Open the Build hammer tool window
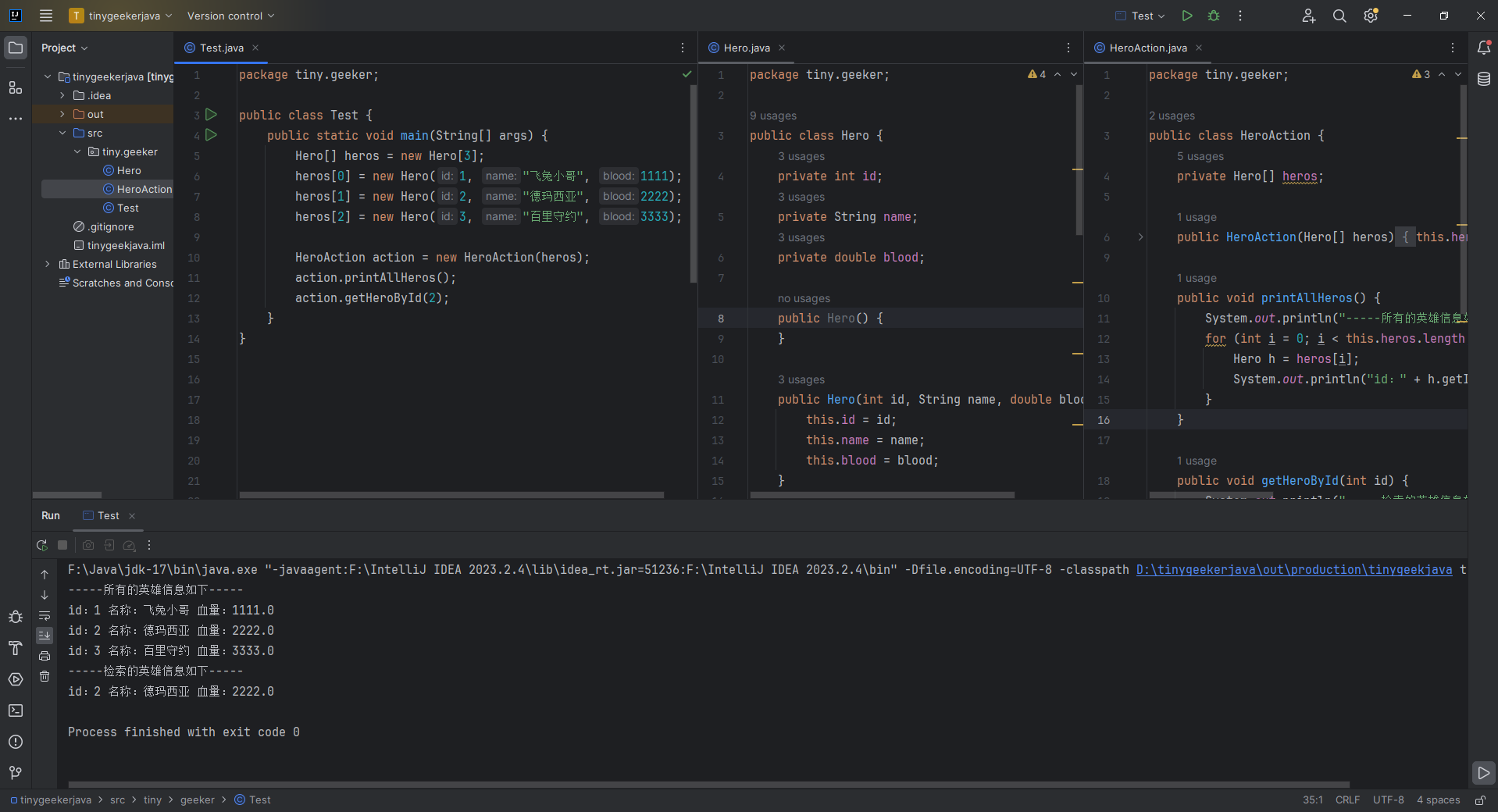Image resolution: width=1498 pixels, height=812 pixels. (x=16, y=648)
